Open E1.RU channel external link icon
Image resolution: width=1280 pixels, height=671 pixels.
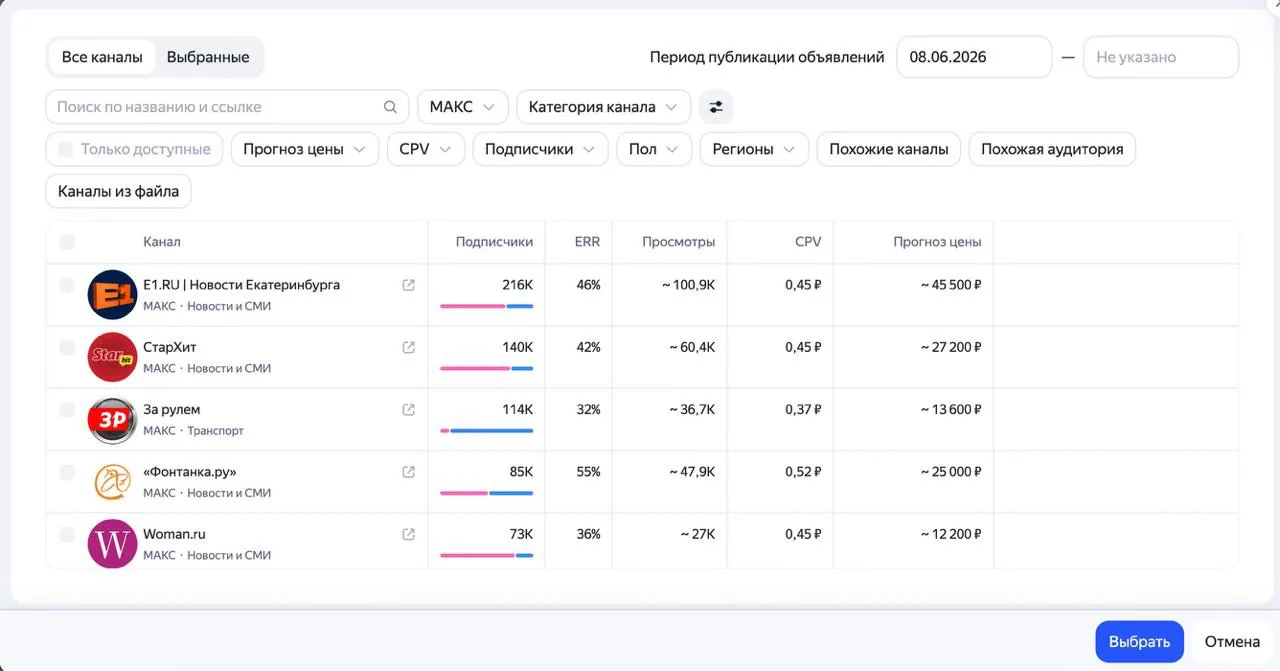[408, 285]
